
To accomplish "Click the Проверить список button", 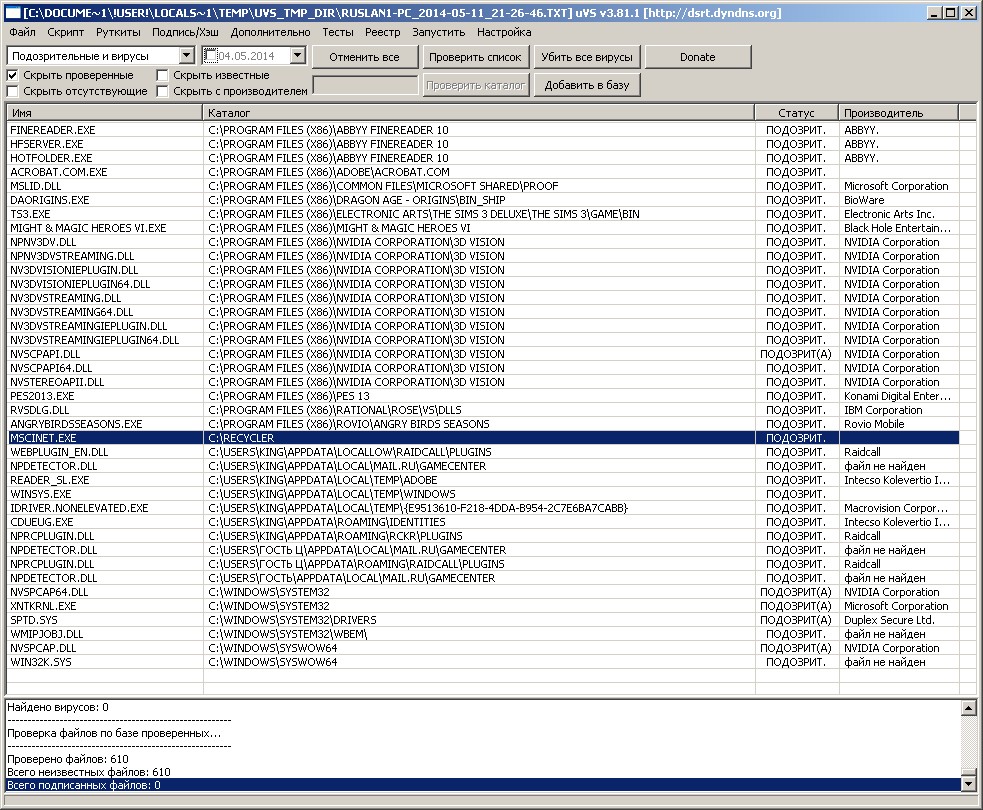I will tap(475, 57).
